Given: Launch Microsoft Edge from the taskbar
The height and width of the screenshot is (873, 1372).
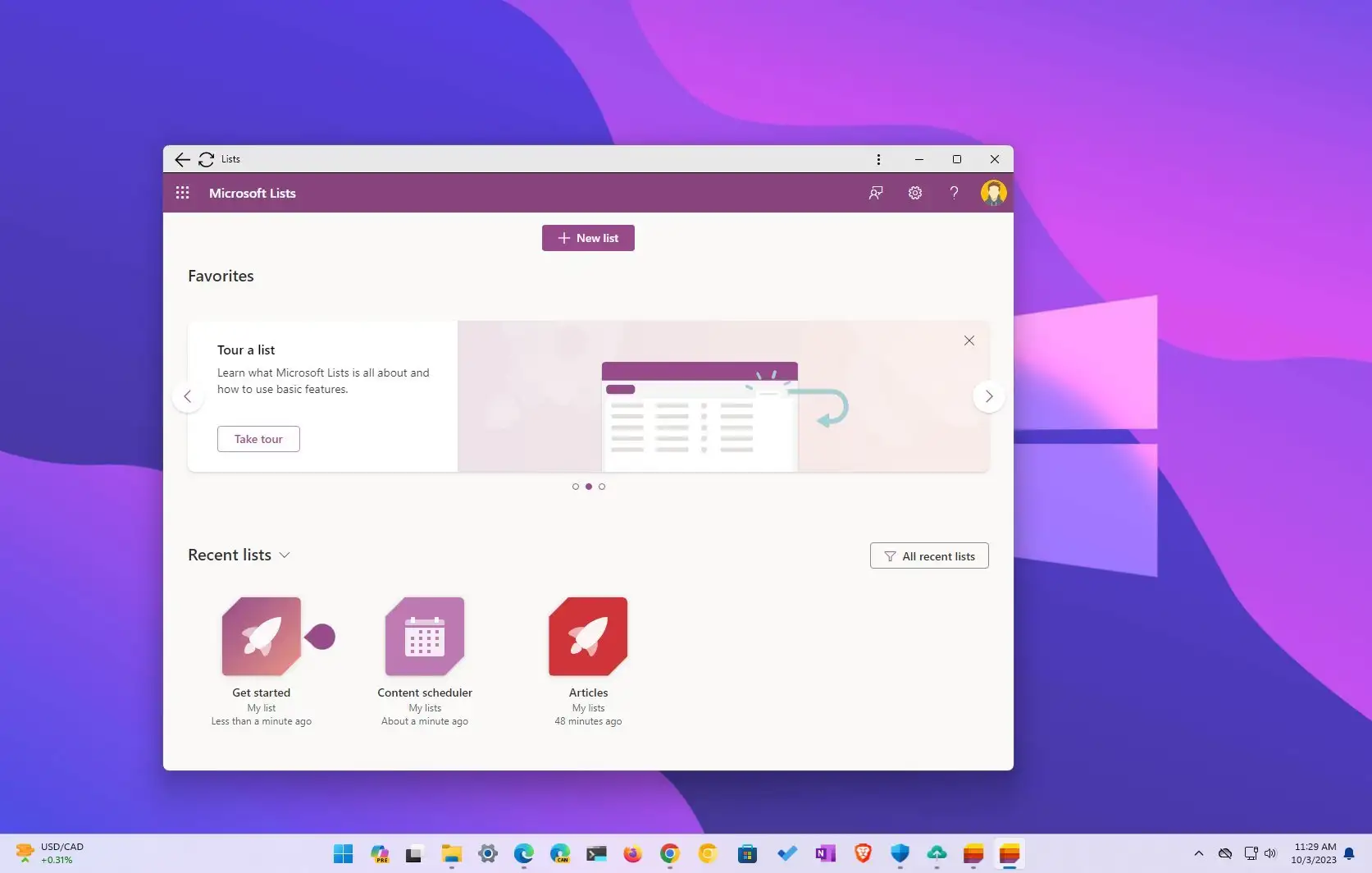Looking at the screenshot, I should point(524,854).
